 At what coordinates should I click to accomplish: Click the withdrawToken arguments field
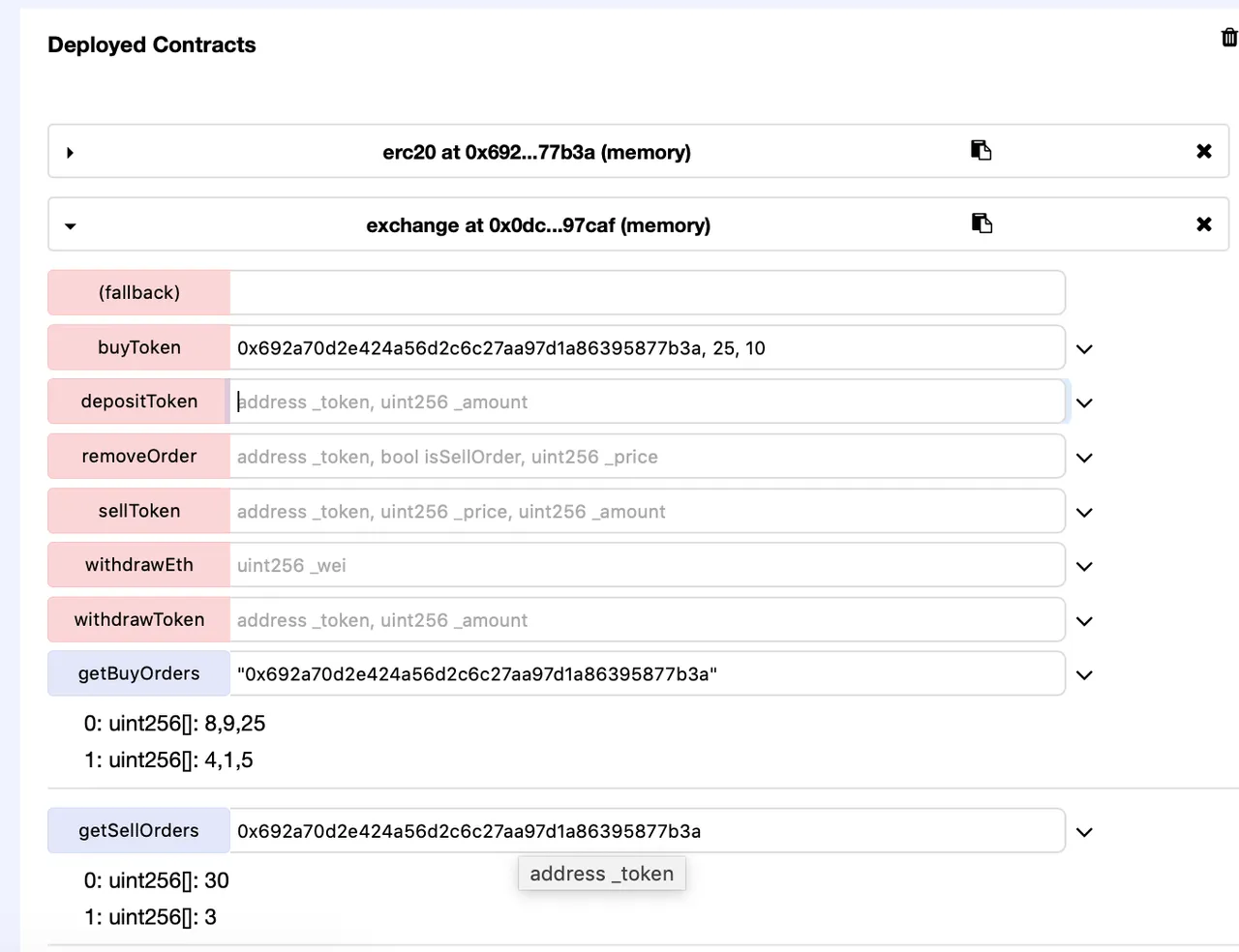[647, 620]
